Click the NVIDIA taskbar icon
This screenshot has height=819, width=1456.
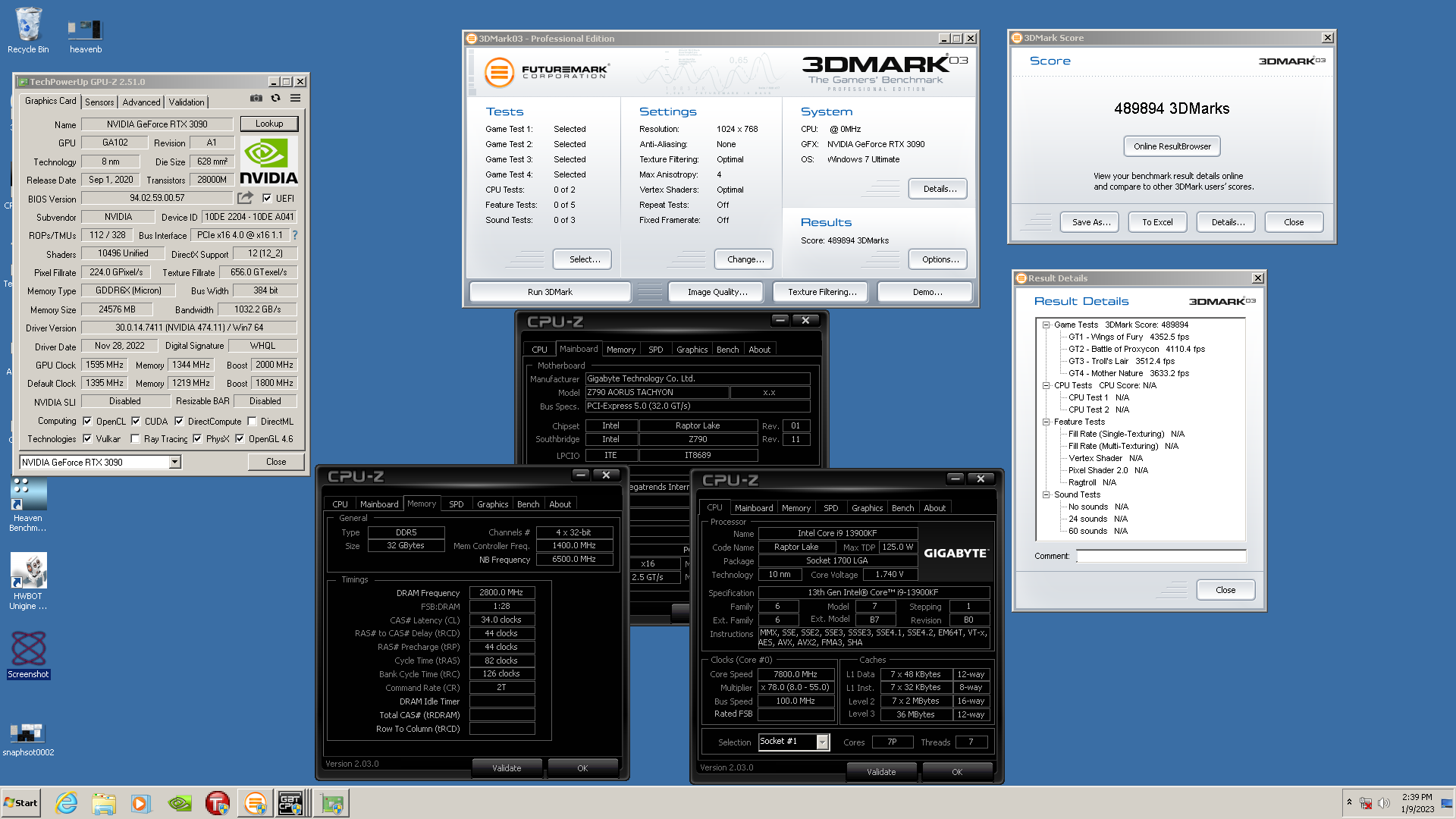(180, 803)
